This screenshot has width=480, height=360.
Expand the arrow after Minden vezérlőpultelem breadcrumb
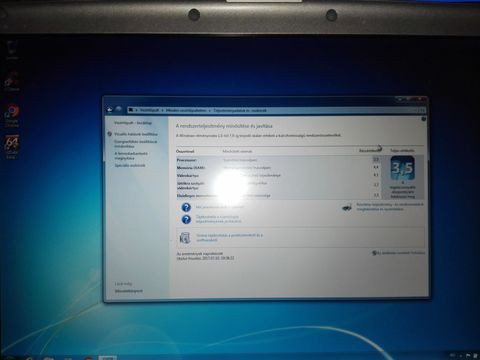point(210,110)
